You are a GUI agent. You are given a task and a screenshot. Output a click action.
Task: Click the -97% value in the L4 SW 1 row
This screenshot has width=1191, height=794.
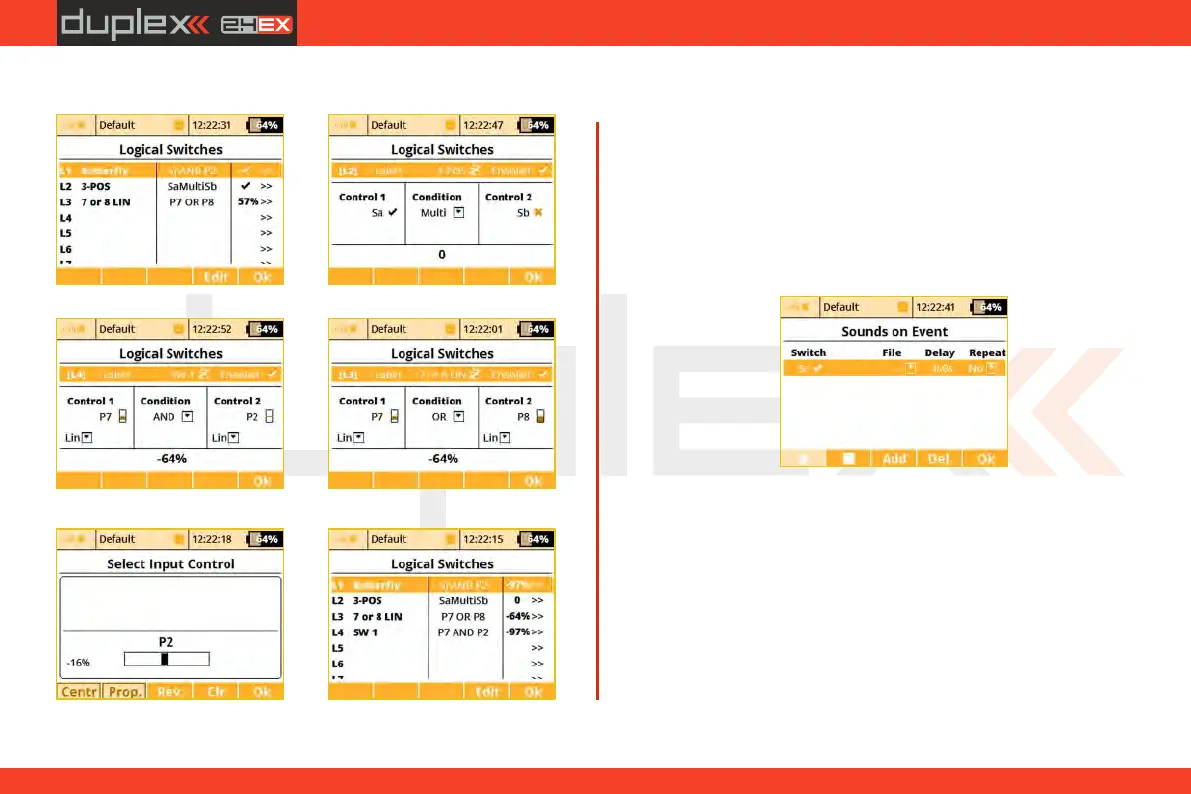518,632
